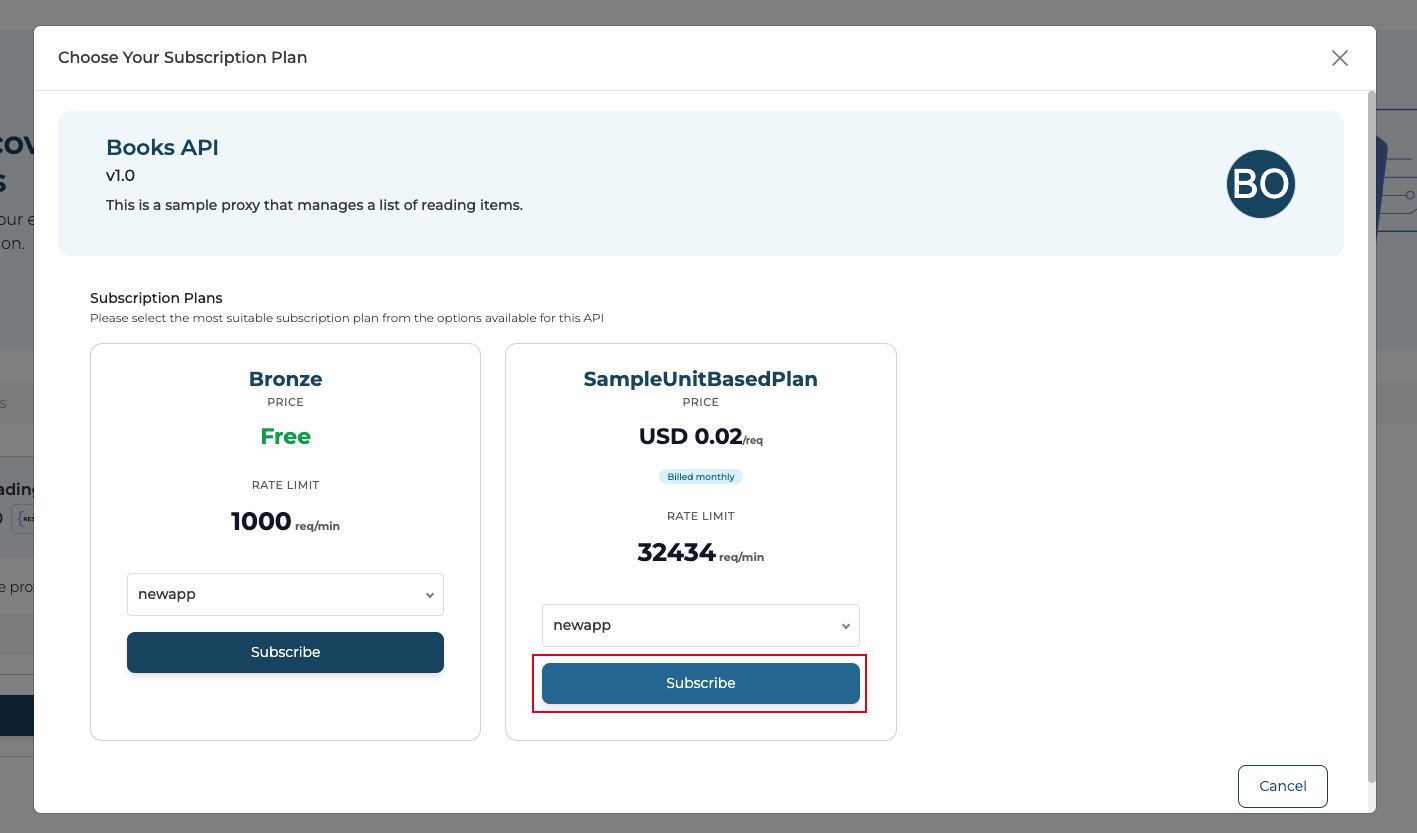Viewport: 1417px width, 833px height.
Task: Click the Billed monthly badge
Action: 700,476
